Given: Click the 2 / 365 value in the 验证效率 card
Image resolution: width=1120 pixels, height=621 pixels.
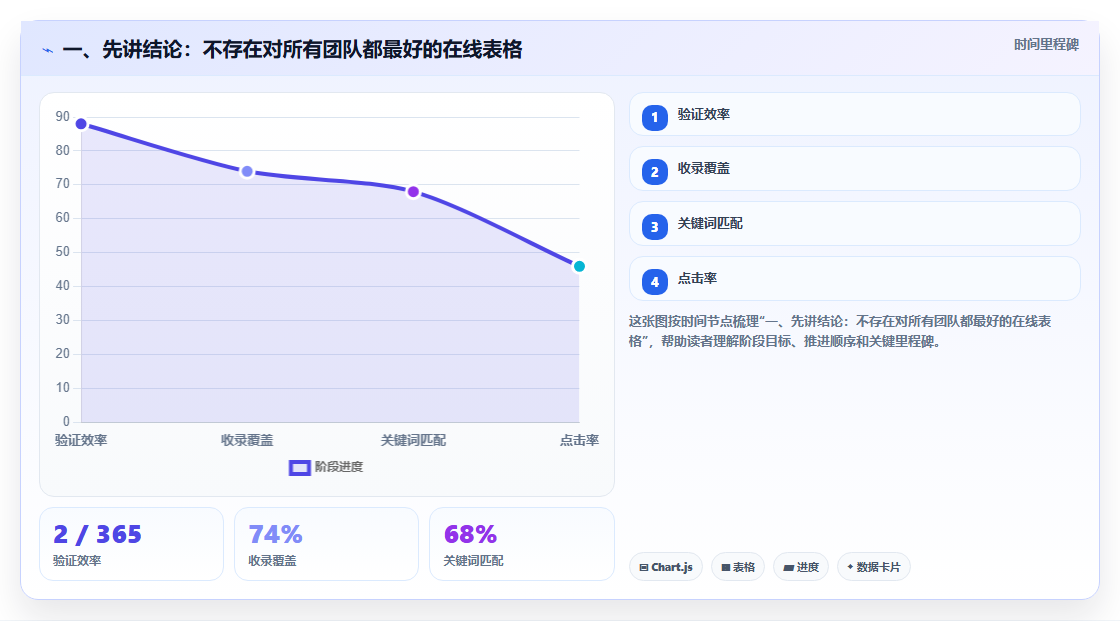Looking at the screenshot, I should (x=97, y=535).
